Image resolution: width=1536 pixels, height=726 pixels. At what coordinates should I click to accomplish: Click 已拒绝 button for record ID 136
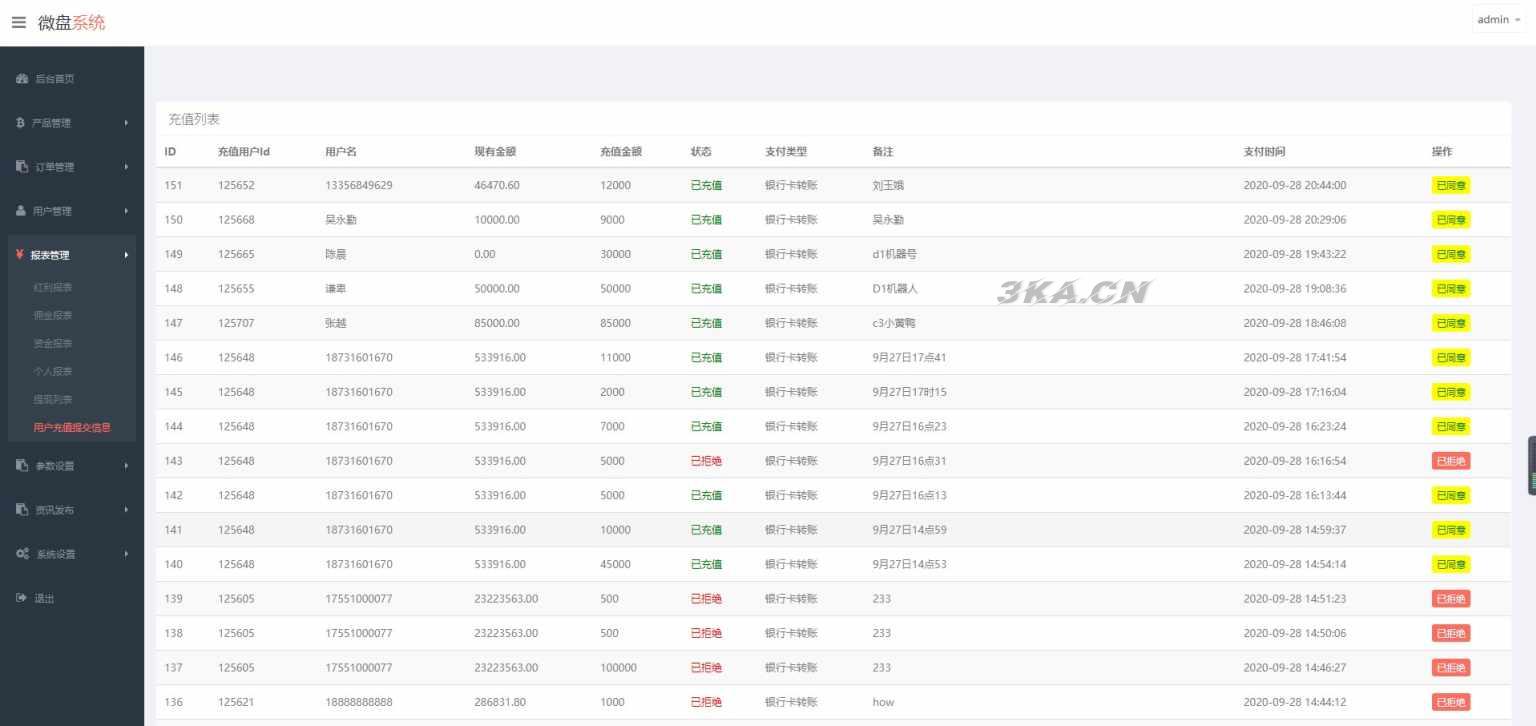[x=1450, y=702]
